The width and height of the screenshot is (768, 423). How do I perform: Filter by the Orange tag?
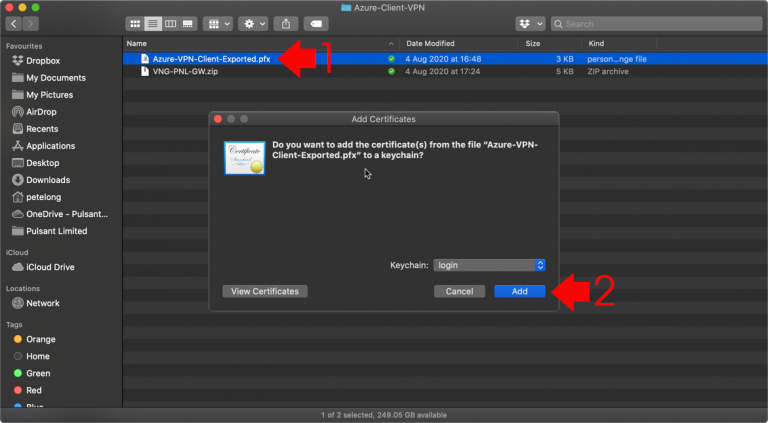pyautogui.click(x=41, y=339)
